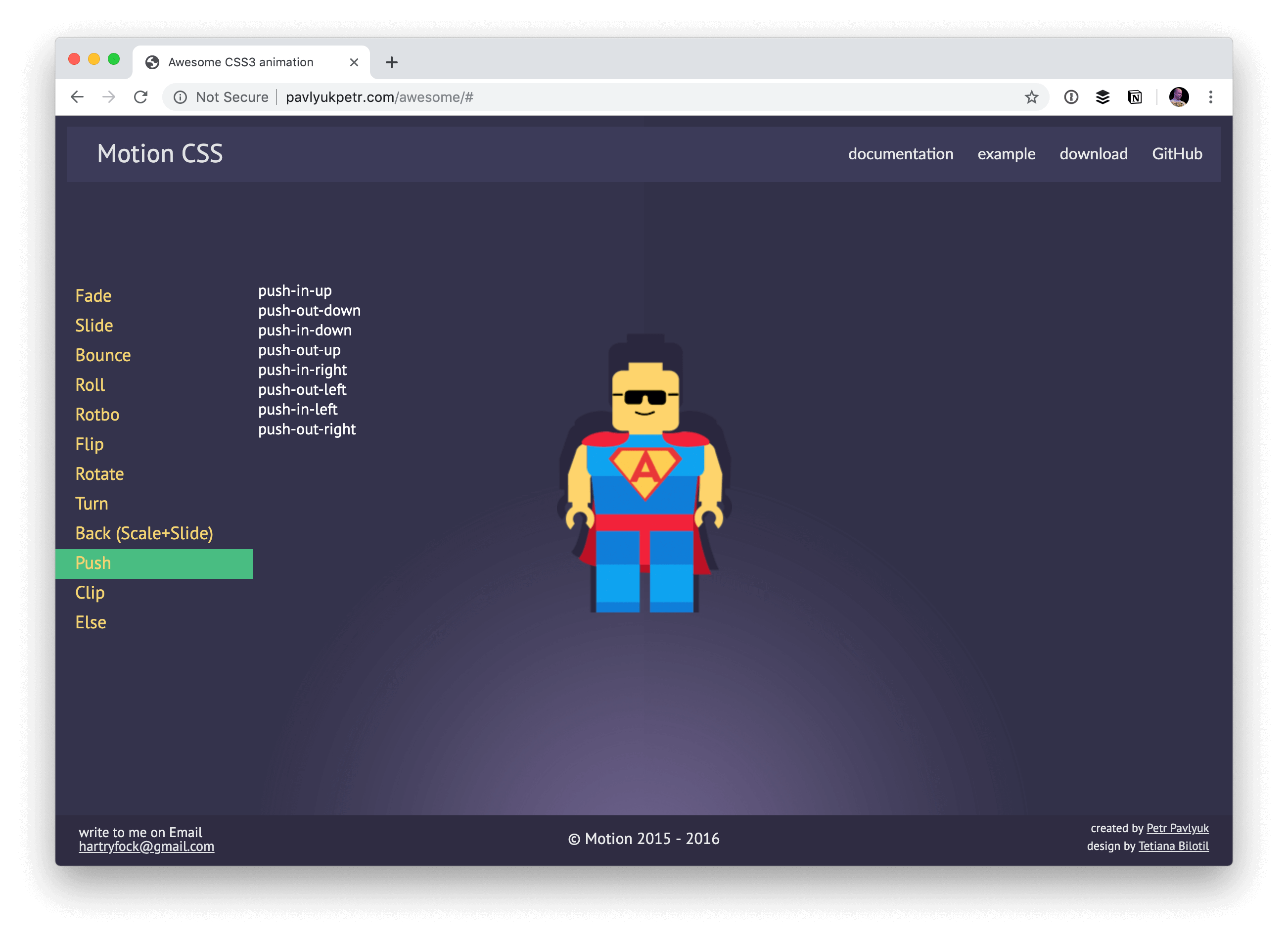Open a new tab with plus
Viewport: 1288px width, 939px height.
tap(391, 62)
